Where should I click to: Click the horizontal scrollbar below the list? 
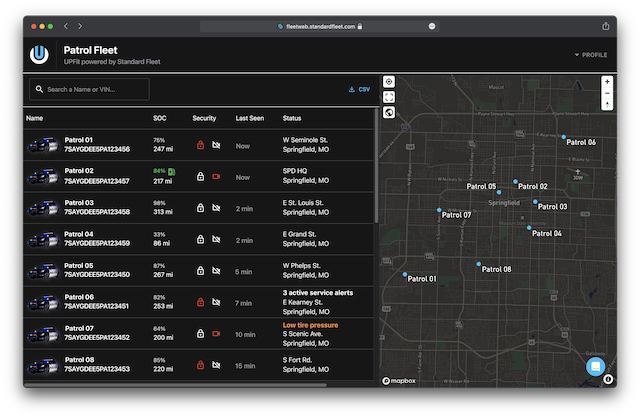175,385
